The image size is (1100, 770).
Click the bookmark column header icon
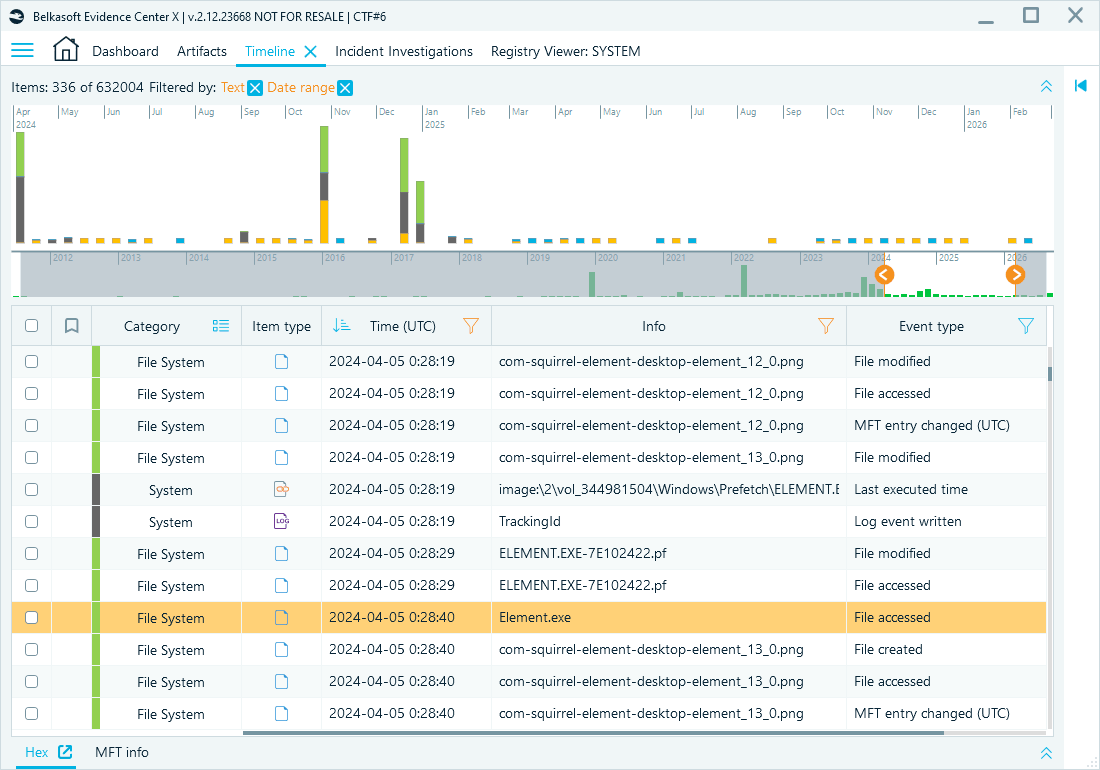coord(72,325)
